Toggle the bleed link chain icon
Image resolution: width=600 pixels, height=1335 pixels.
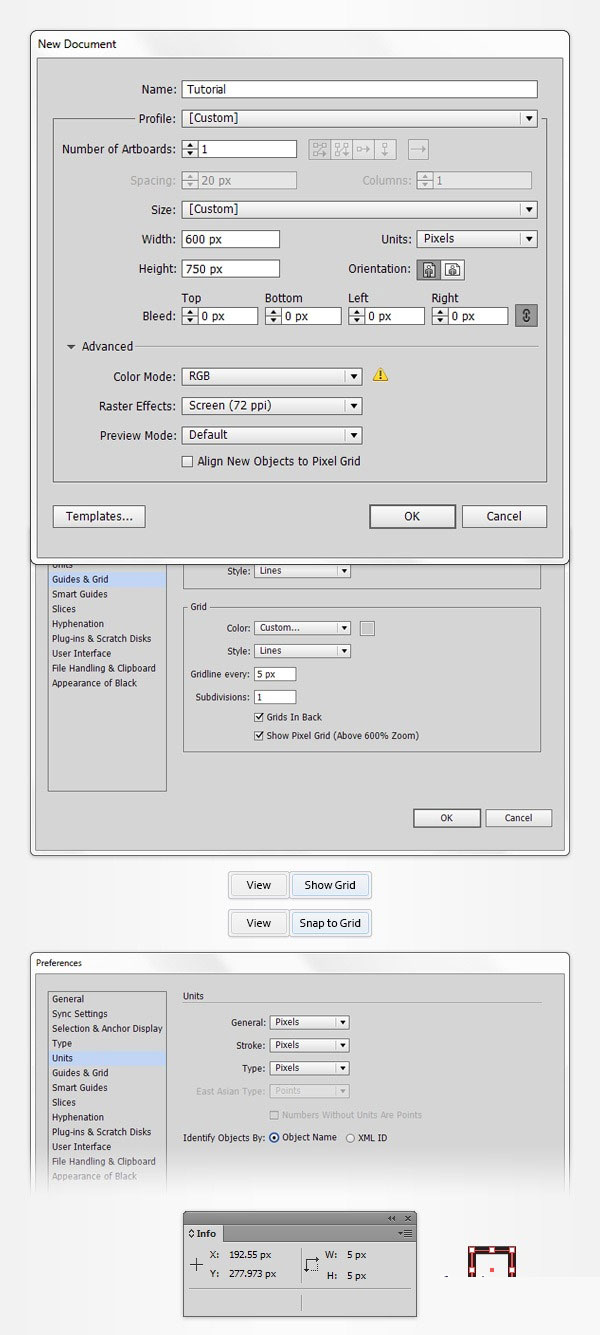coord(528,316)
